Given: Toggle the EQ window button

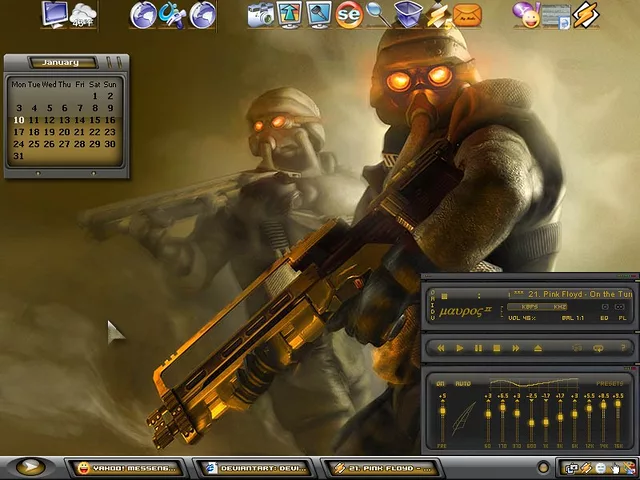Looking at the screenshot, I should (x=604, y=318).
